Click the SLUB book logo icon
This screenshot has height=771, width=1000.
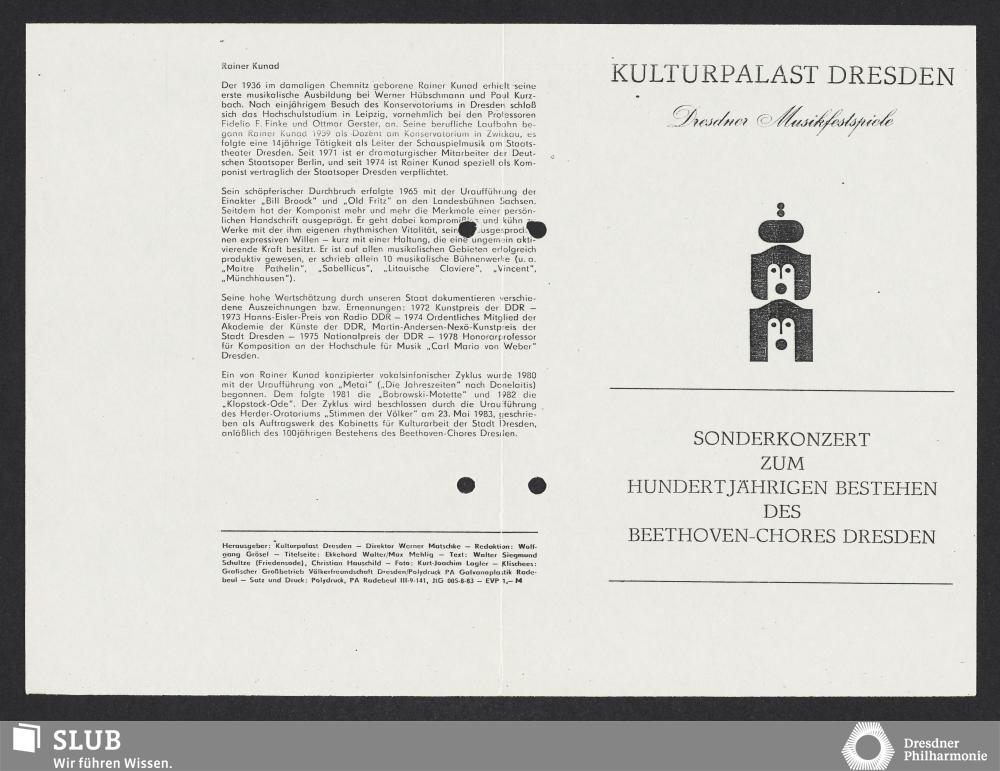27,740
